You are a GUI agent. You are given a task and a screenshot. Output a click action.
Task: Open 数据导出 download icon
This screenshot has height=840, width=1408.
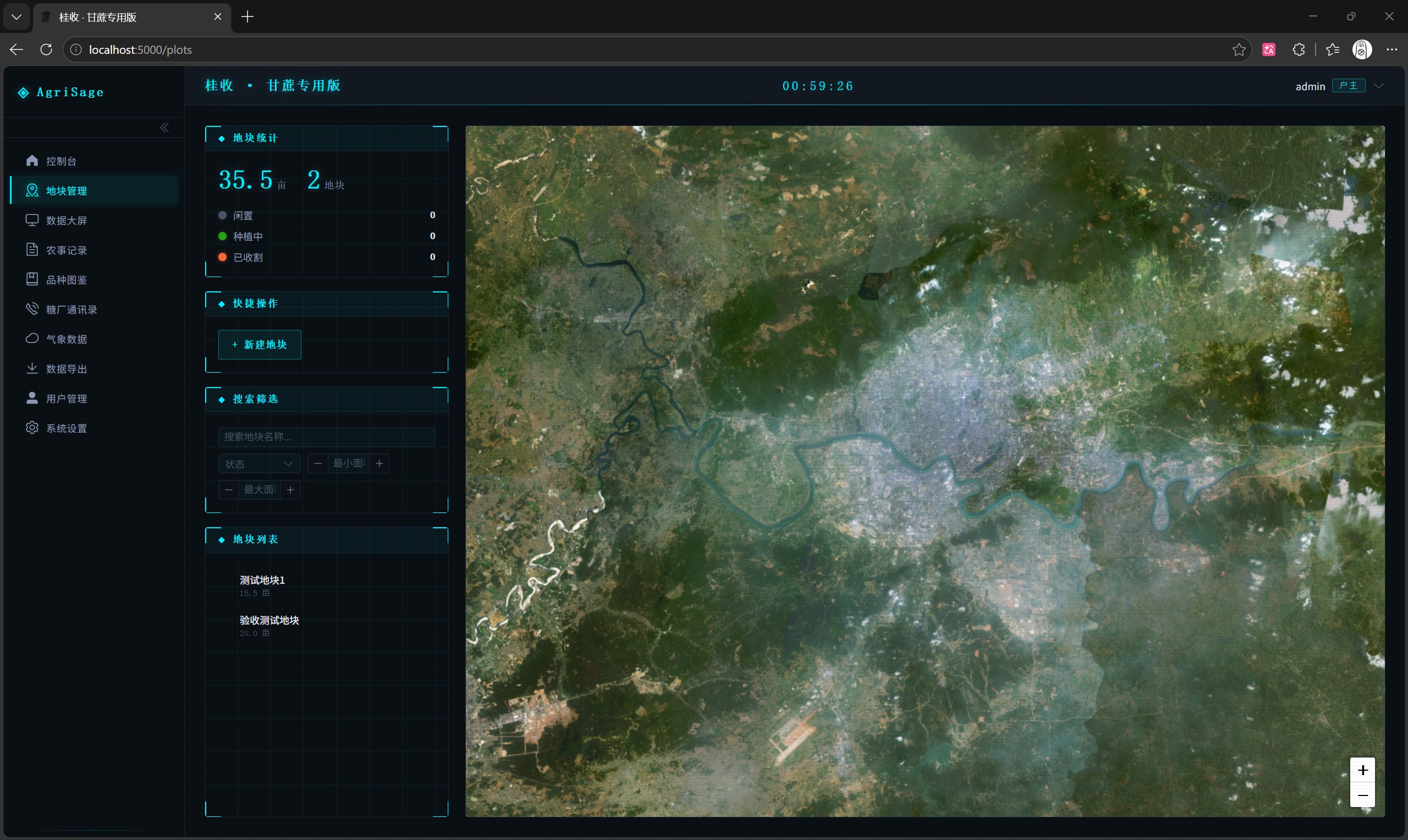[32, 368]
